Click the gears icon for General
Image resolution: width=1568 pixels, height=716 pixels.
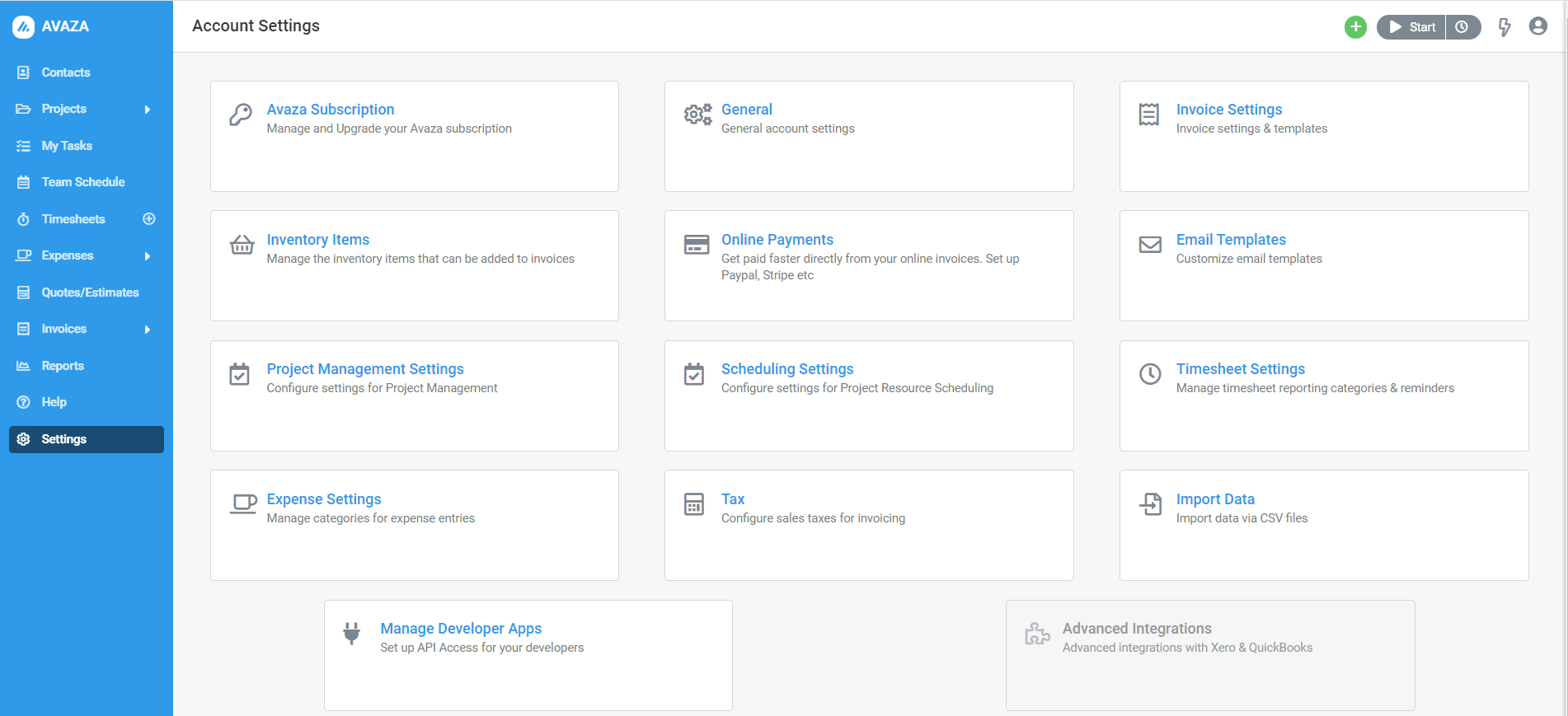[697, 115]
